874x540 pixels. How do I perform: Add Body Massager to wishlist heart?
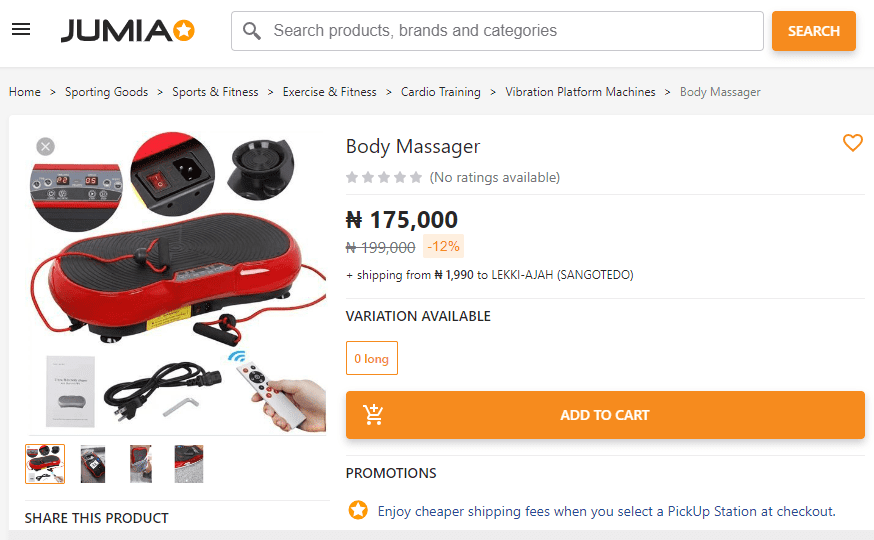point(852,143)
